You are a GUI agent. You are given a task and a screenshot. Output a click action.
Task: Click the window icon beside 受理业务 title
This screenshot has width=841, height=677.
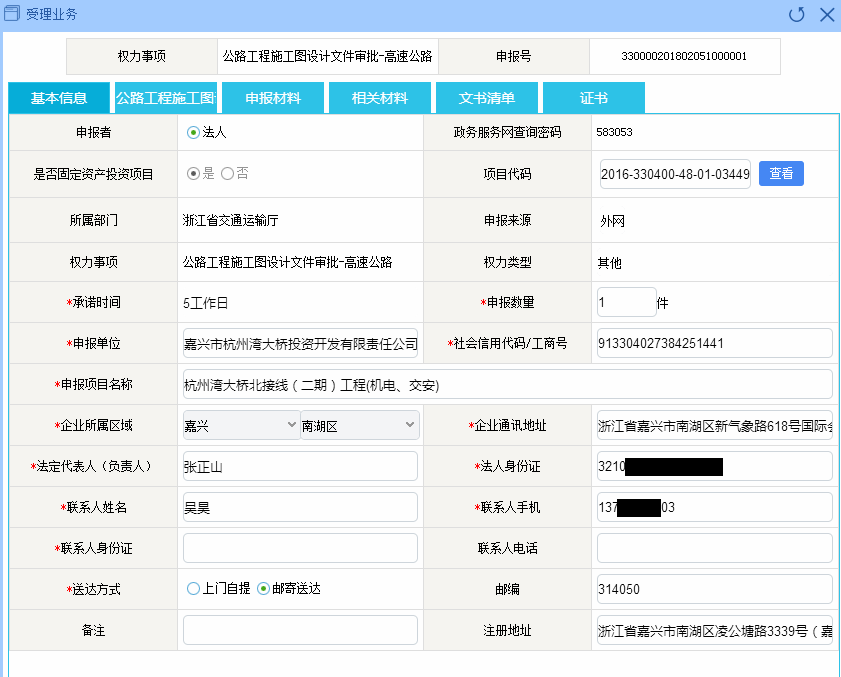[x=13, y=14]
